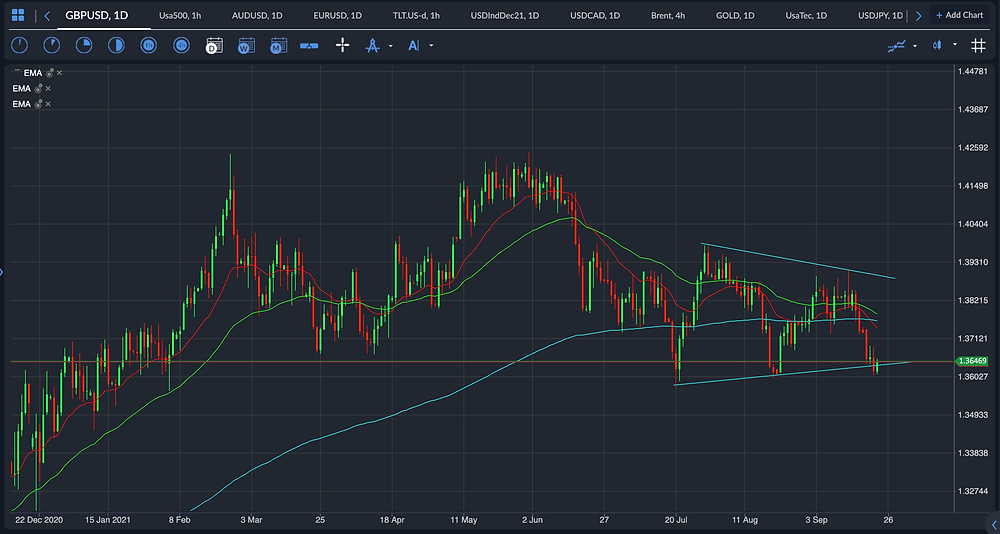Open settings gear of the topmost EMA
Image resolution: width=1000 pixels, height=534 pixels.
[x=50, y=73]
